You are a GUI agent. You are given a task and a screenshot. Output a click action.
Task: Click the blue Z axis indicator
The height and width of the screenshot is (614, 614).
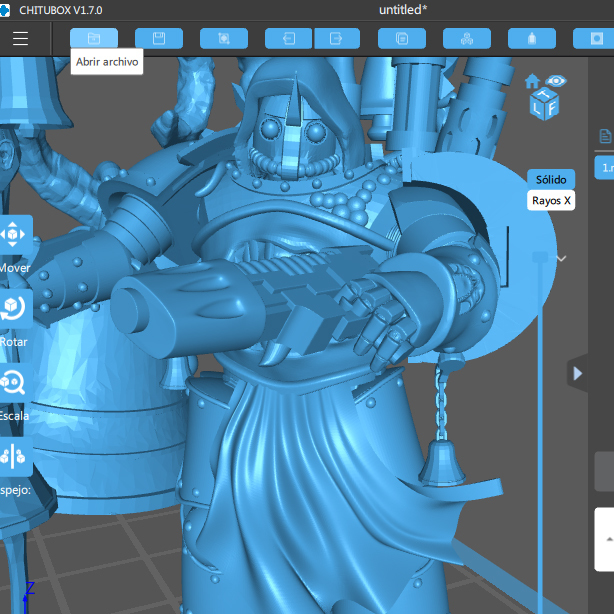(x=30, y=588)
